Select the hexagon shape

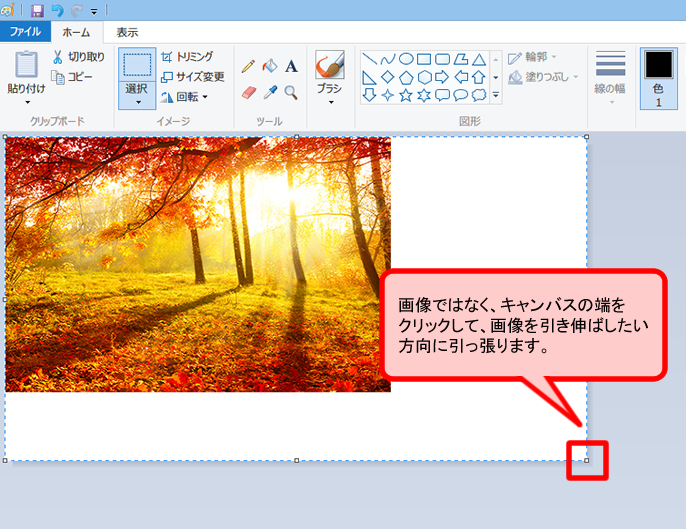tap(424, 77)
